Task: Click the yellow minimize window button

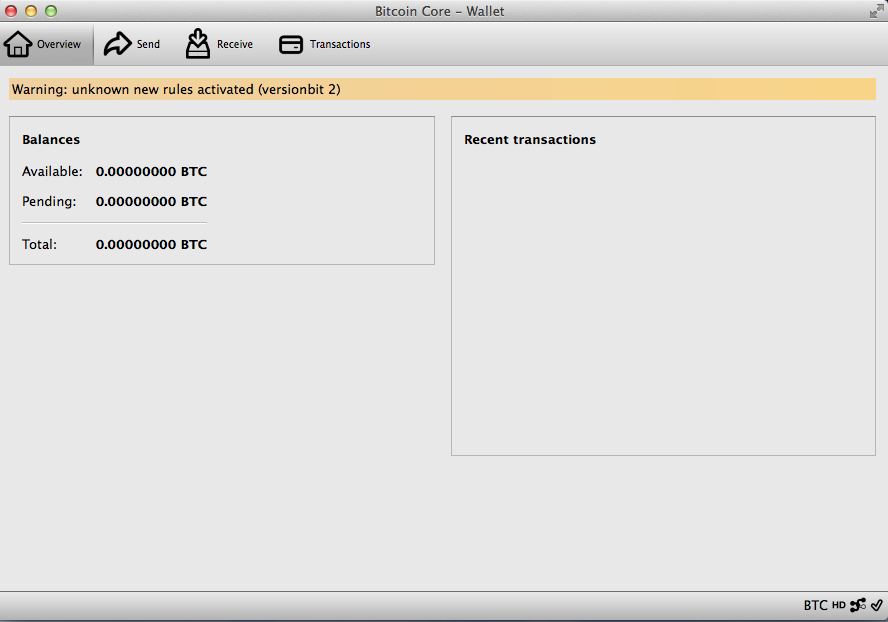Action: pyautogui.click(x=31, y=11)
